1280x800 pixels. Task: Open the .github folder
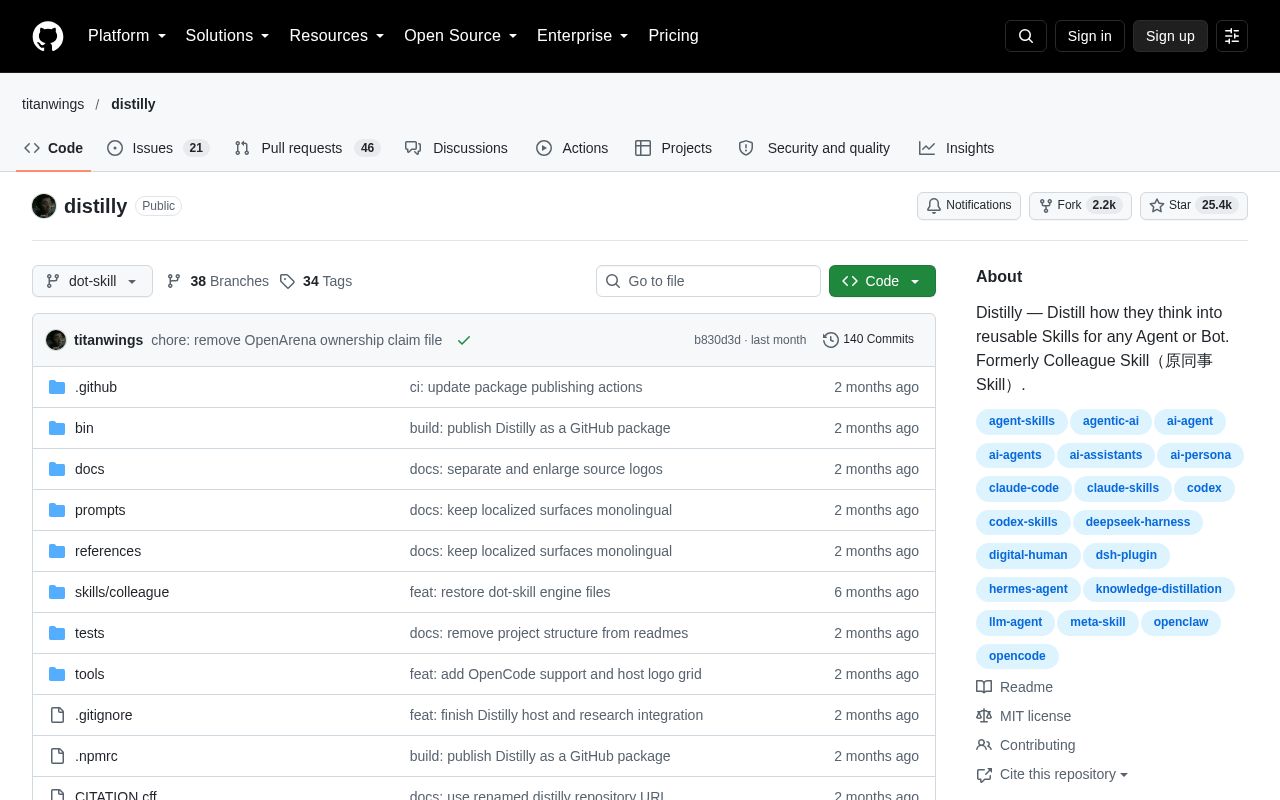click(96, 387)
